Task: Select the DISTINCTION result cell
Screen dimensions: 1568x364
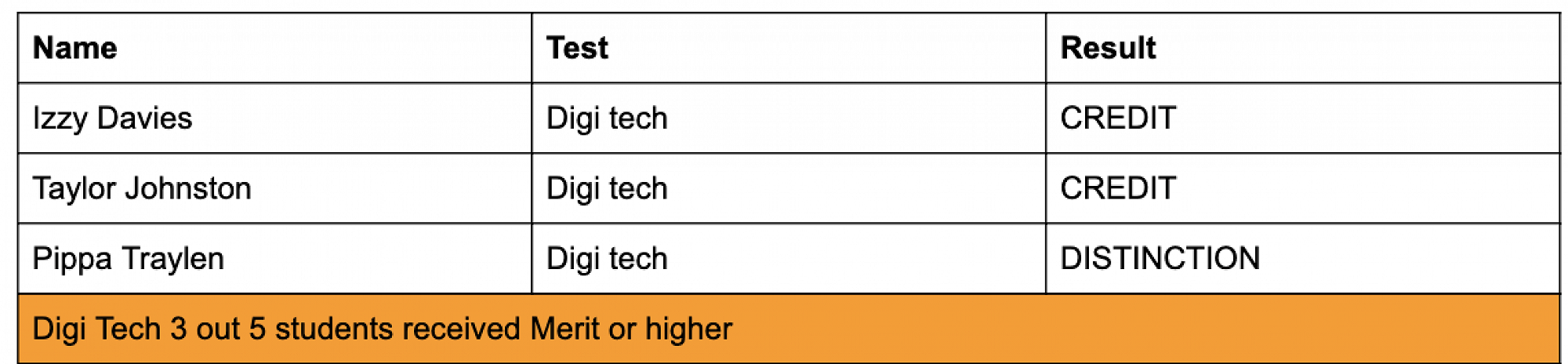Action: (1160, 259)
